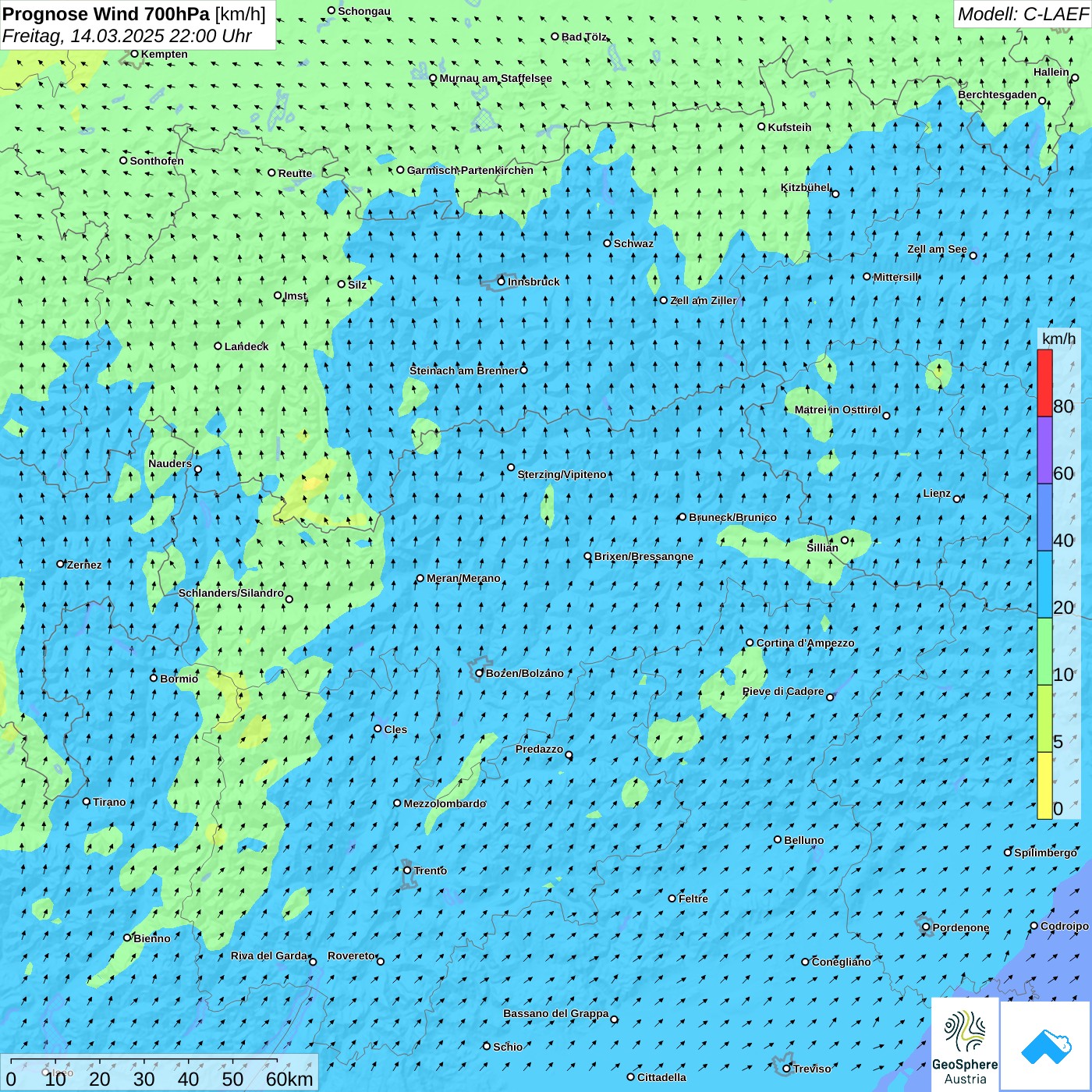Image resolution: width=1092 pixels, height=1092 pixels.
Task: Select the Kempten town marker
Action: 134,54
